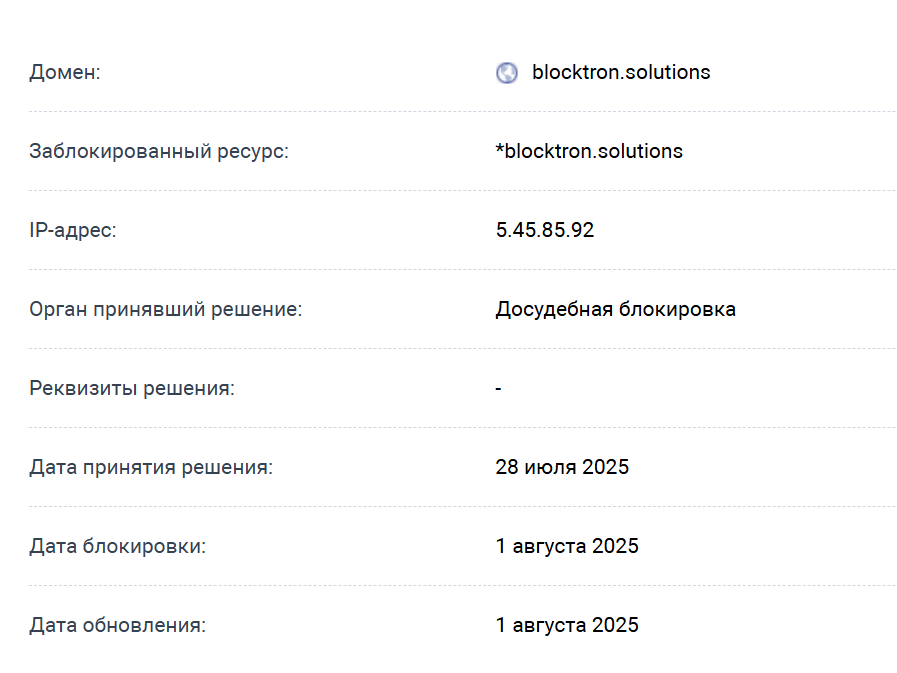Click the "IP-адрес:" label

(73, 231)
